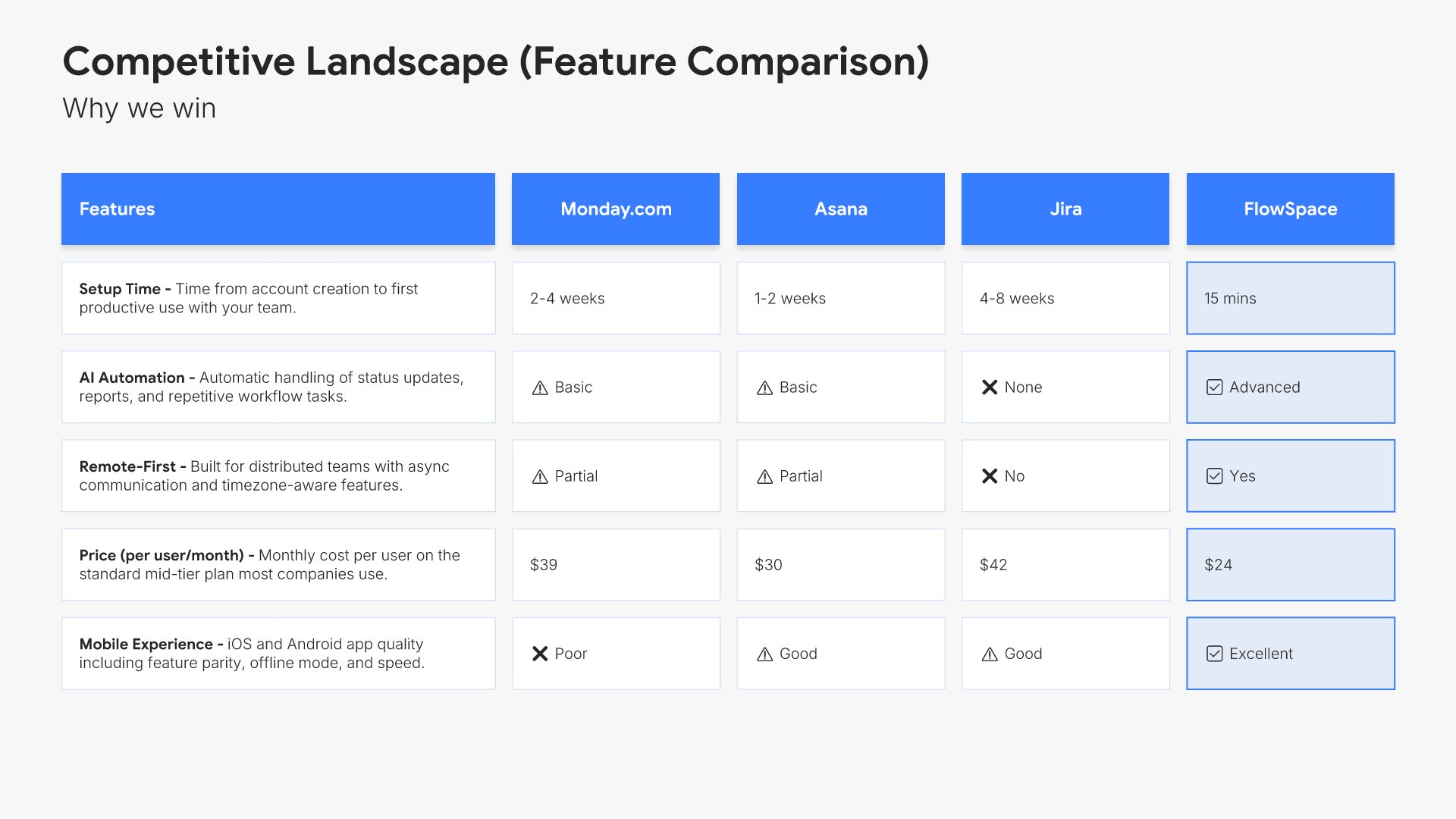Click the X icon next to None
Image resolution: width=1456 pixels, height=819 pixels.
point(990,388)
